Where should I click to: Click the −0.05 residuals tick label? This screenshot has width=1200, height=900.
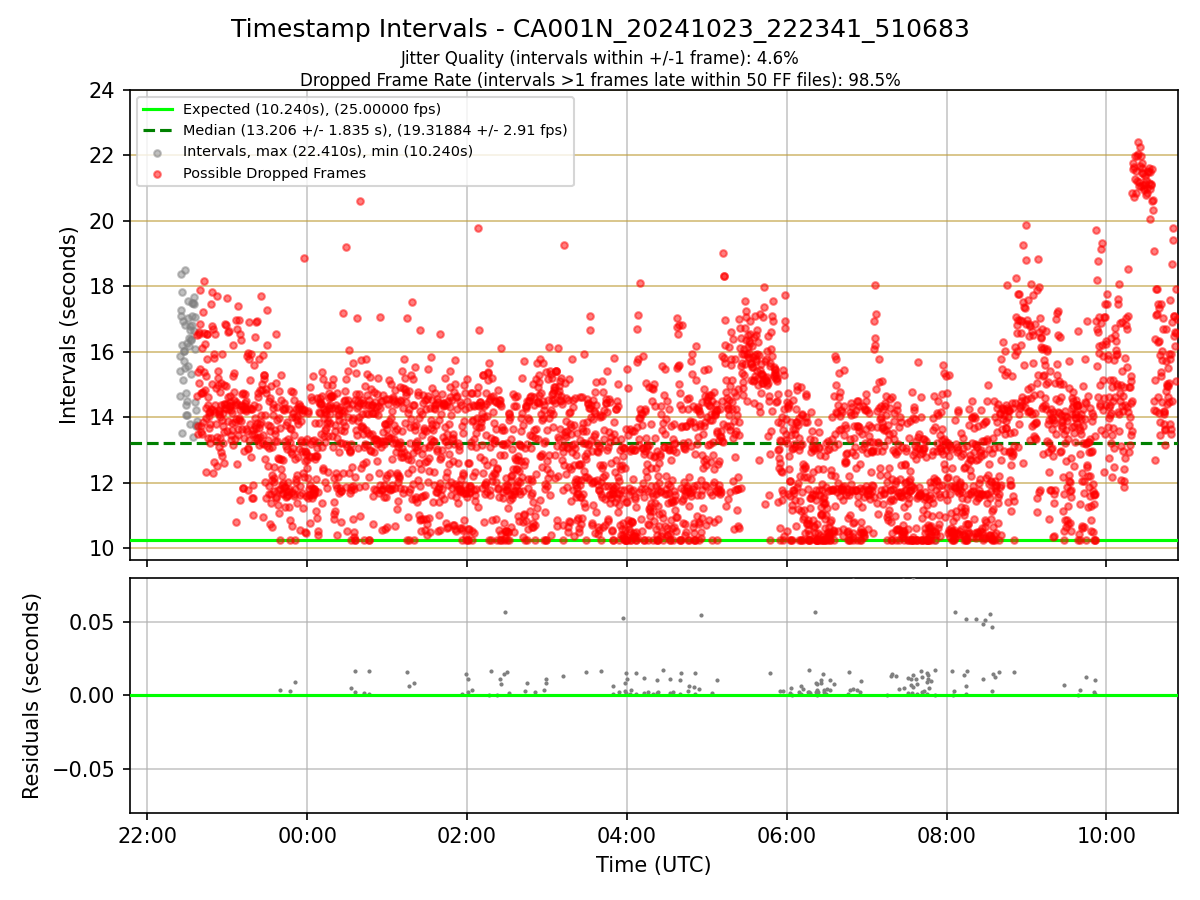(x=84, y=769)
